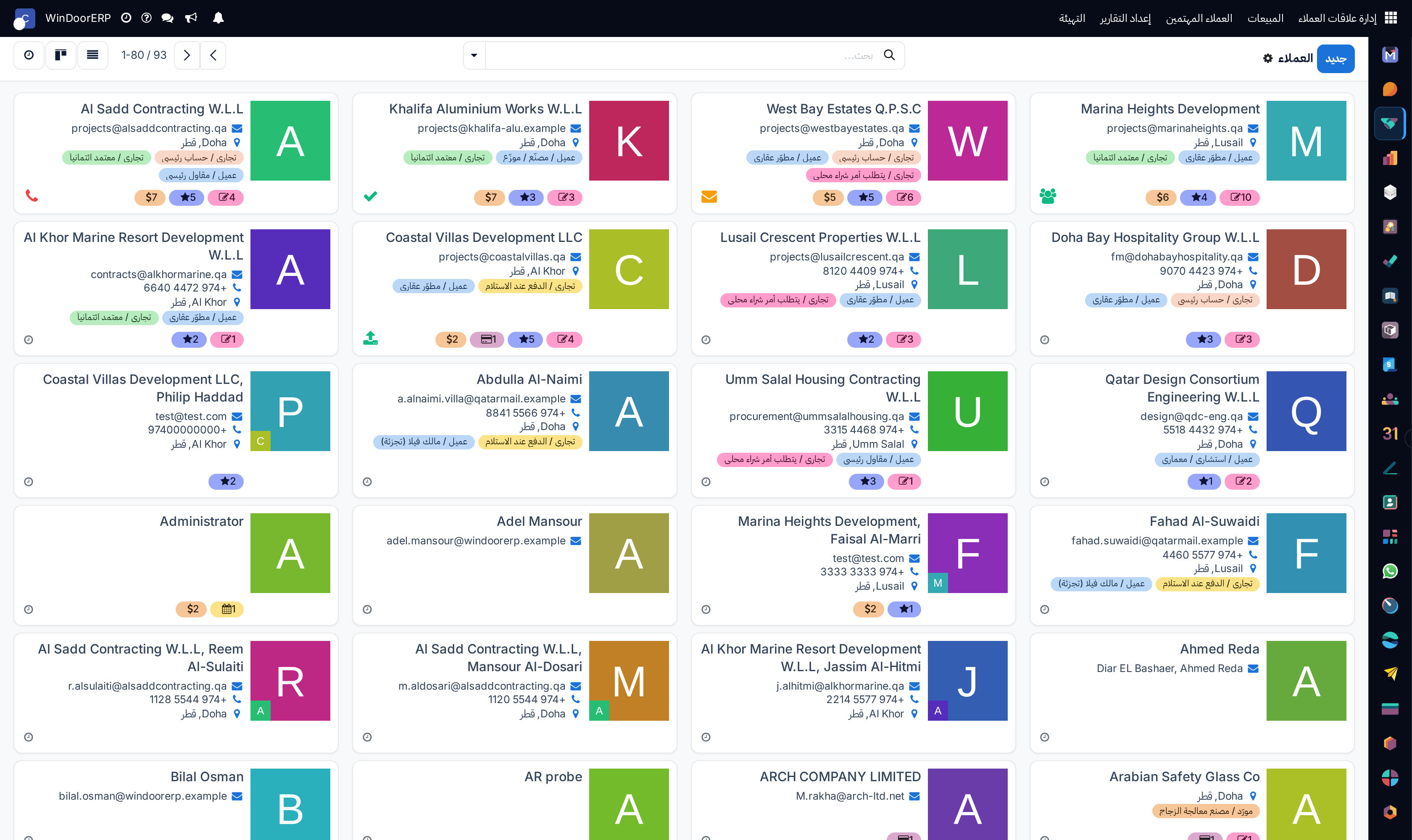Click the envelope activity icon on West Bay Estates card

(x=709, y=197)
